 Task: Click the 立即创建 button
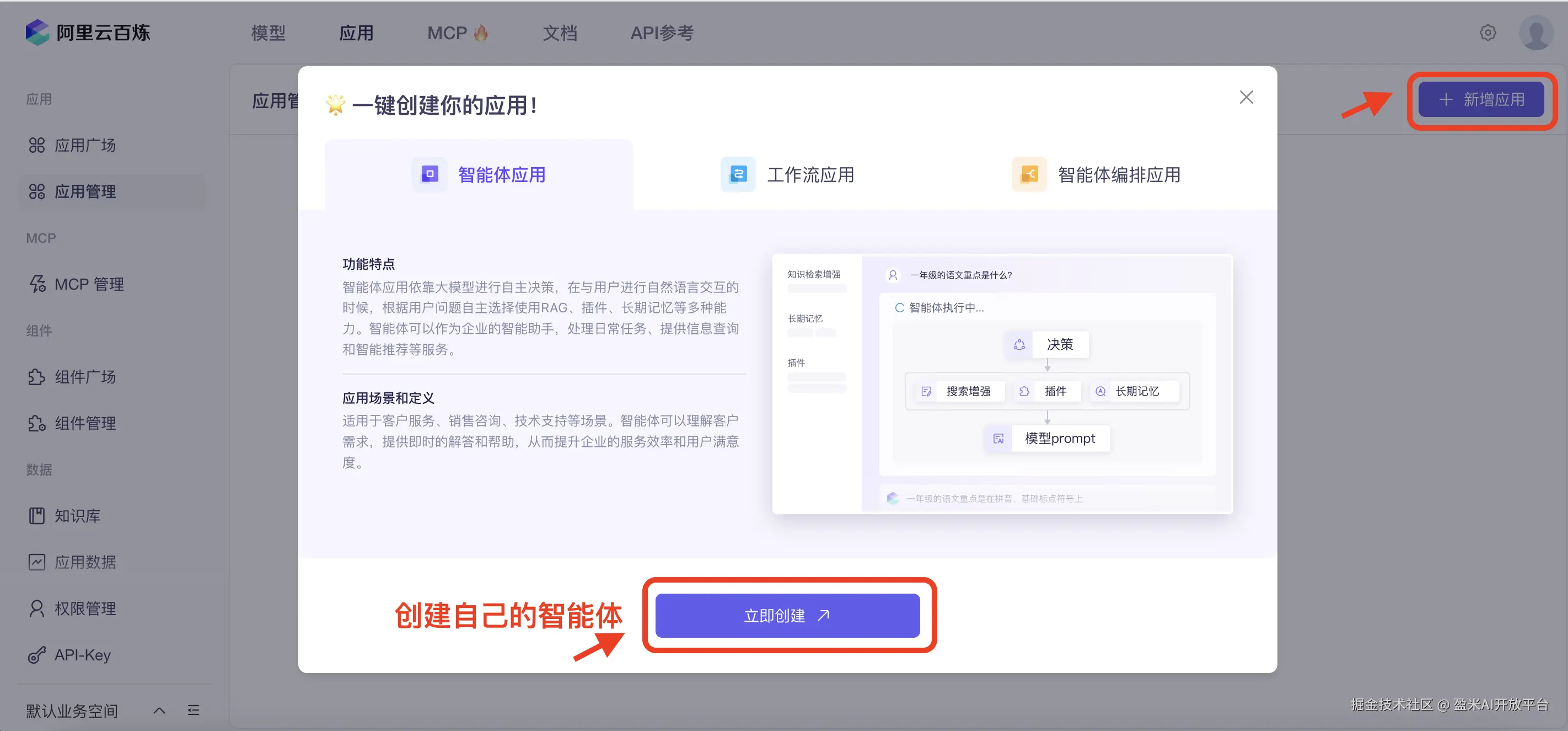(x=787, y=615)
